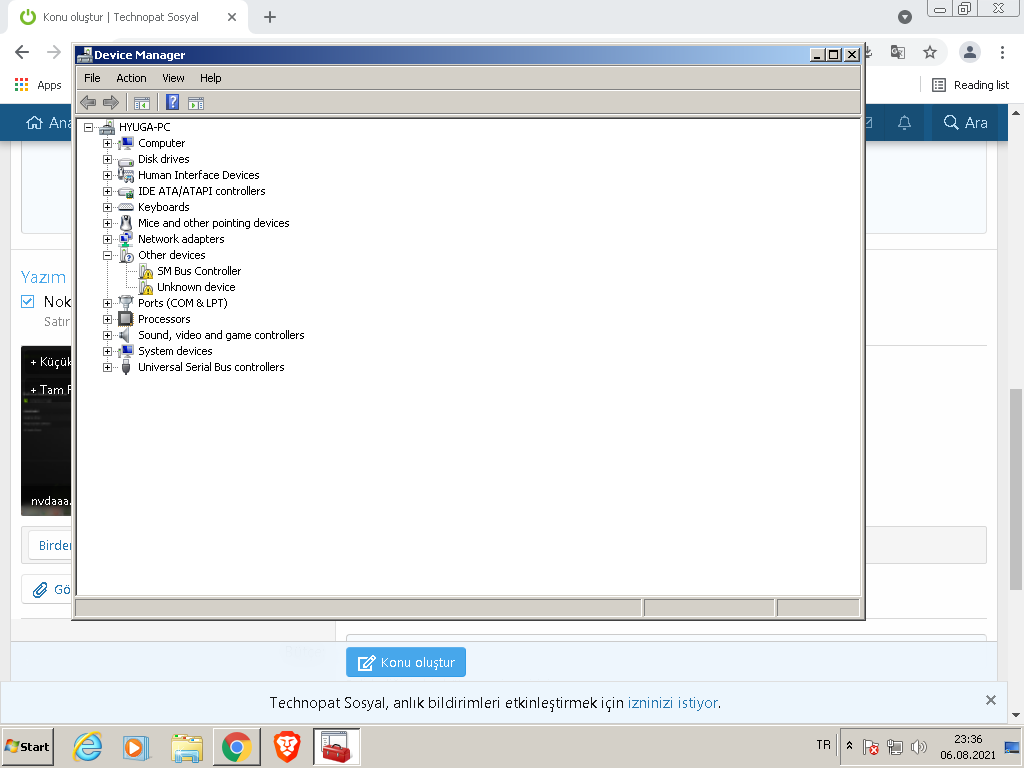This screenshot has height=768, width=1024.
Task: Open the Action menu in Device Manager
Action: pos(131,78)
